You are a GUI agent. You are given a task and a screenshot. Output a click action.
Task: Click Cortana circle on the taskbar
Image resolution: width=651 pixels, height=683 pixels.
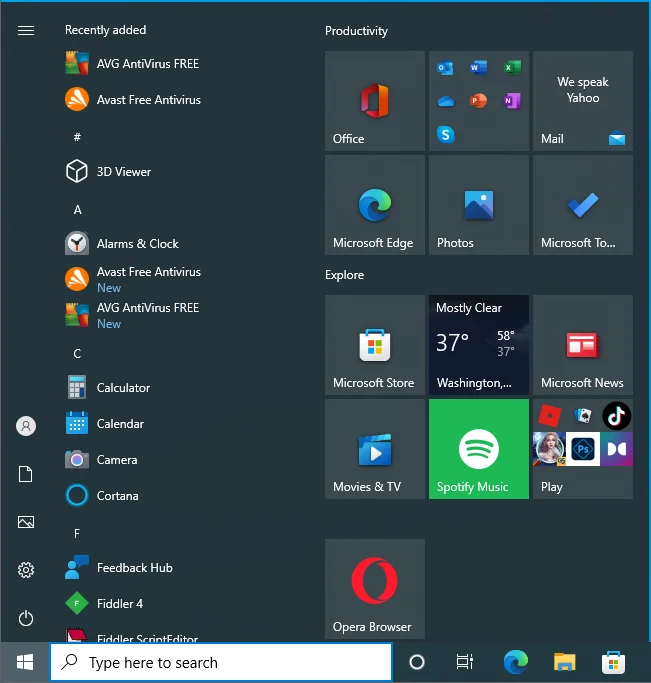[417, 662]
